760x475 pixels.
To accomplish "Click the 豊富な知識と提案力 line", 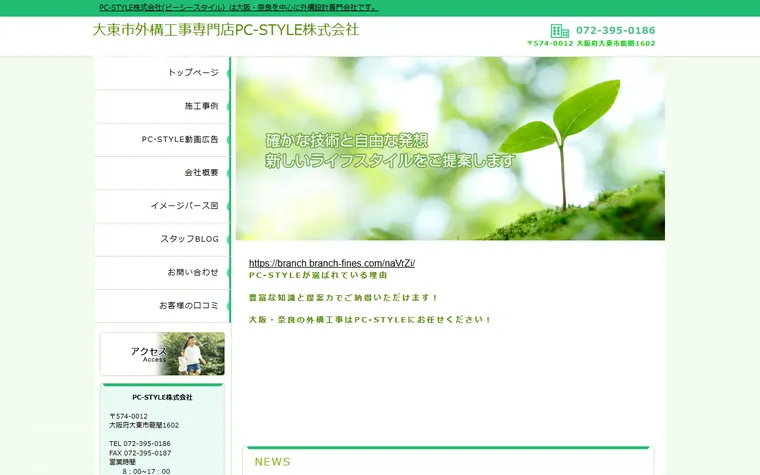I will tap(343, 298).
